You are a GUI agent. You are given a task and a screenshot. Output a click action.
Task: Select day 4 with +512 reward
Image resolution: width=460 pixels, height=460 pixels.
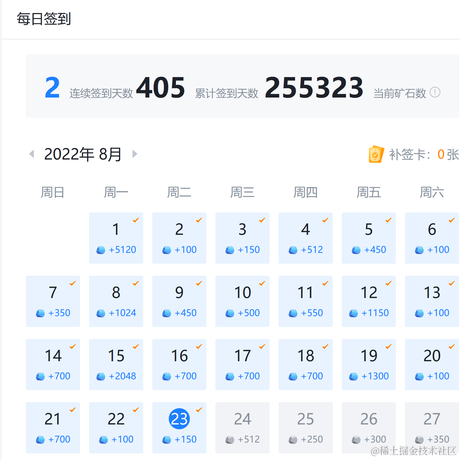pos(306,238)
